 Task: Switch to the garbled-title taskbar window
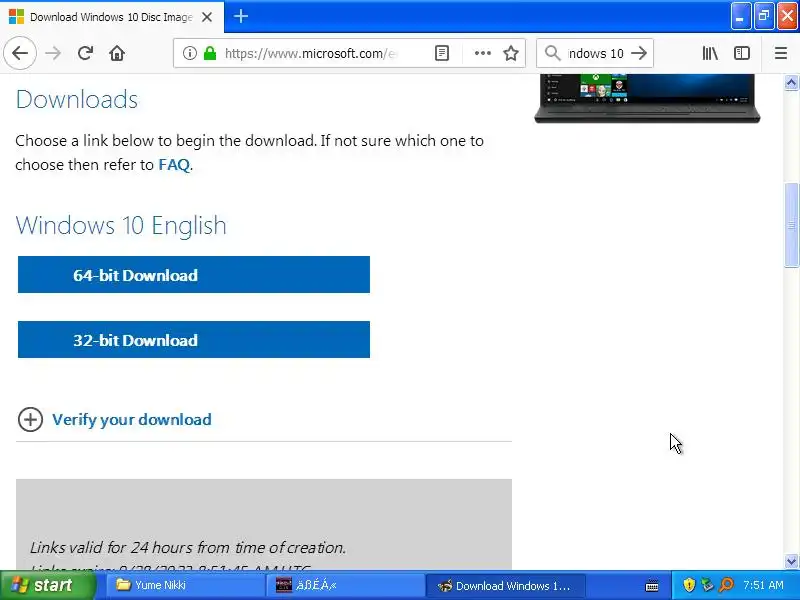point(345,585)
